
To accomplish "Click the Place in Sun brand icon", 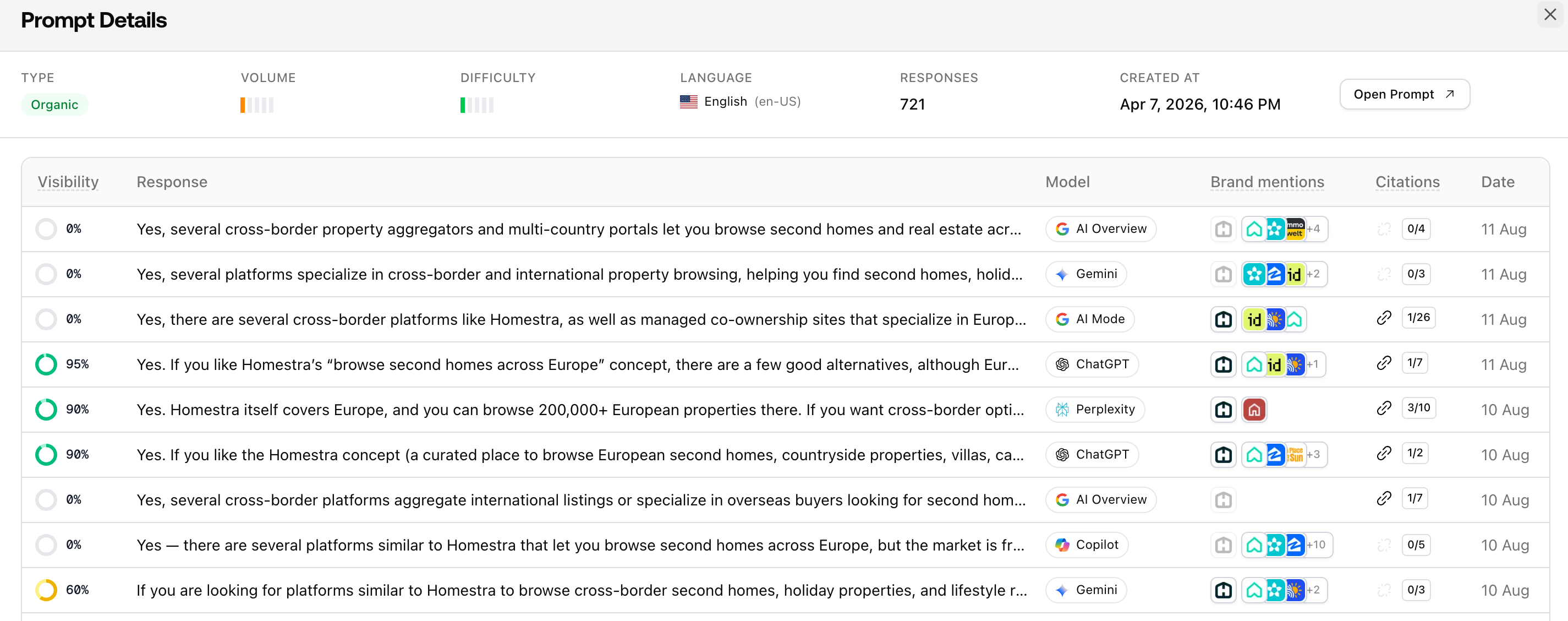I will tap(1295, 455).
